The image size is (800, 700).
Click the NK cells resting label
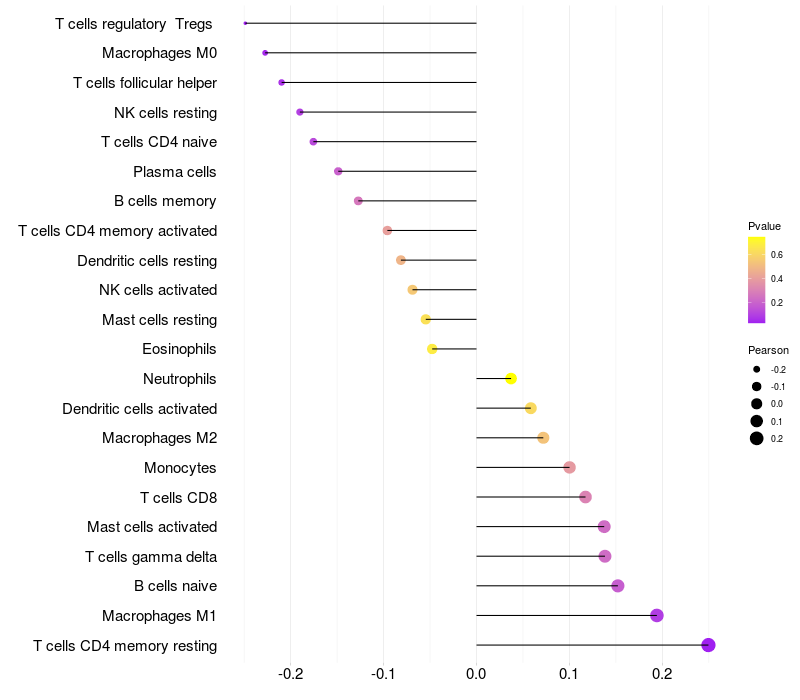(x=165, y=112)
